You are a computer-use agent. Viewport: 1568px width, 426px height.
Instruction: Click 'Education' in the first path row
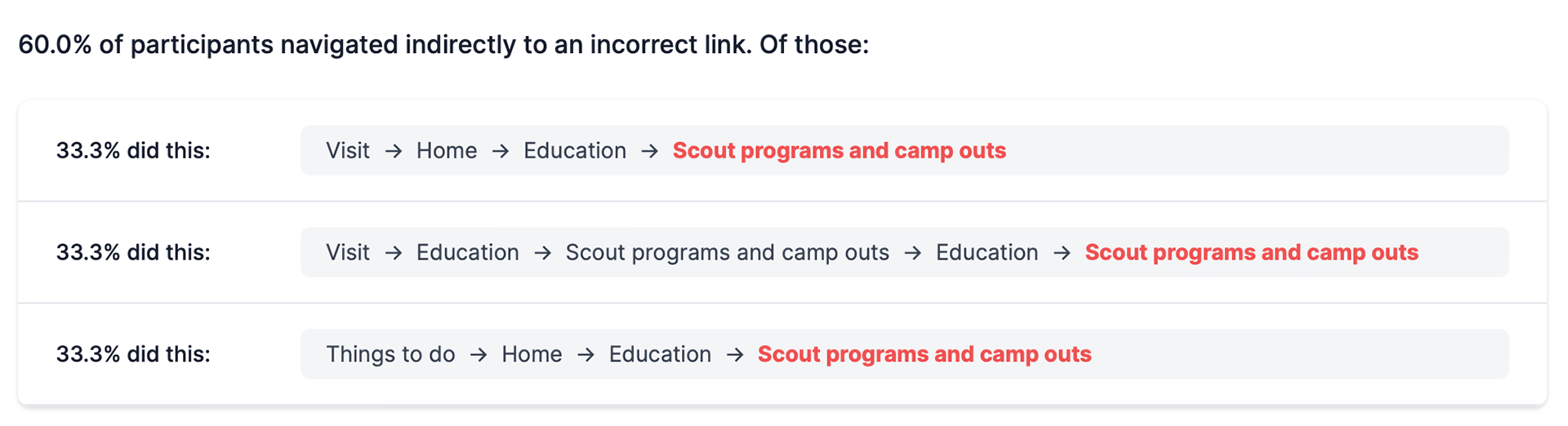(x=575, y=151)
